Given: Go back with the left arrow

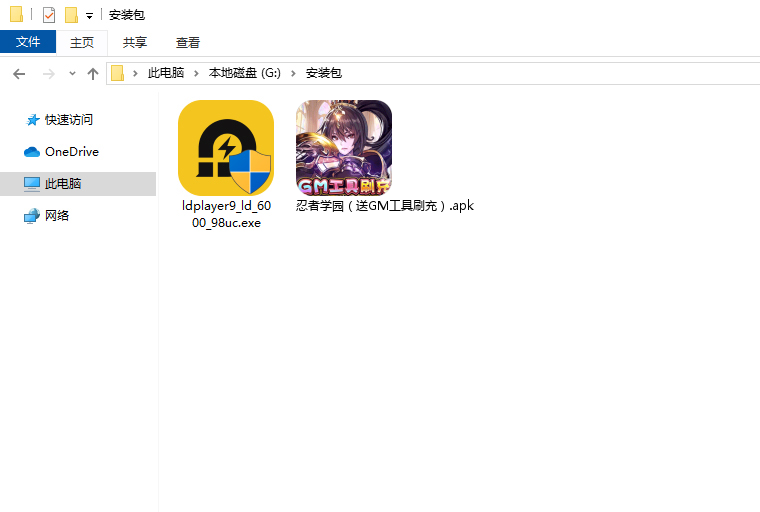Looking at the screenshot, I should [x=19, y=74].
